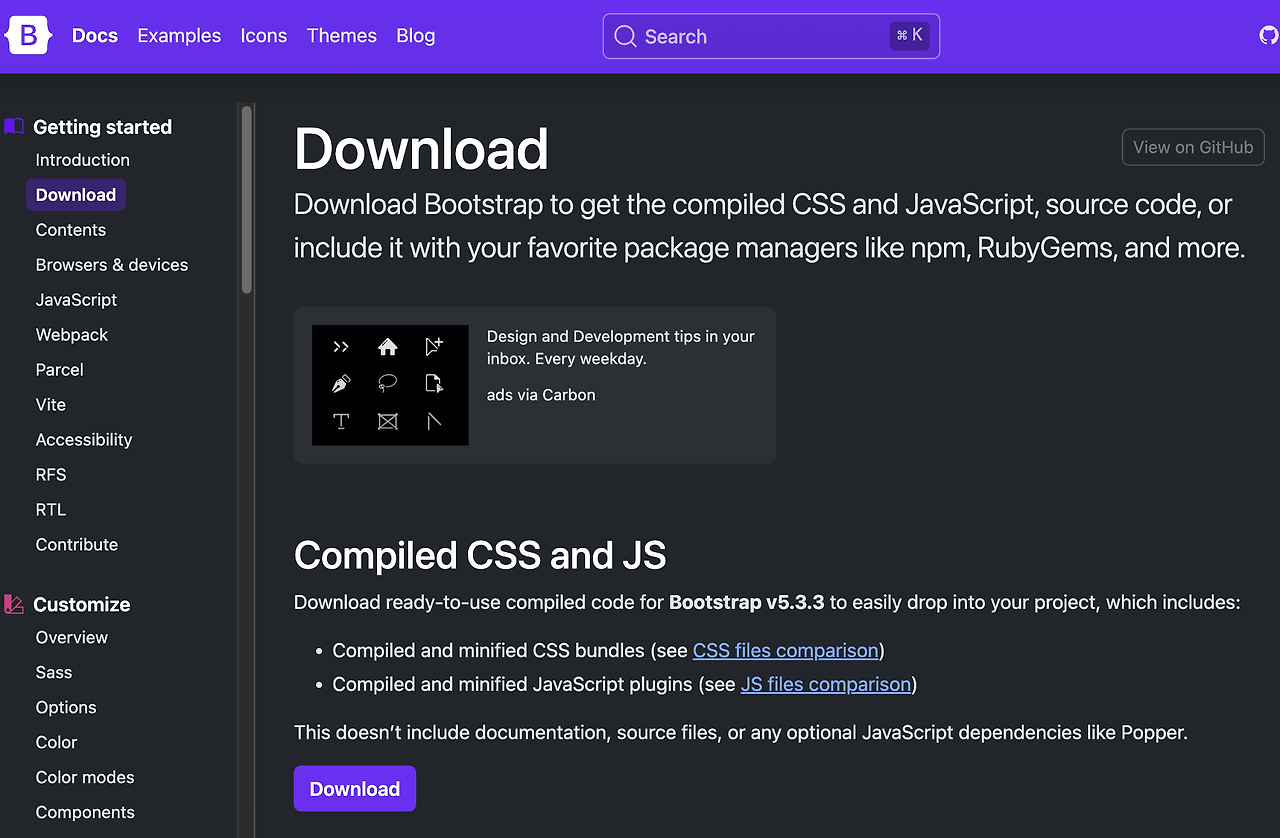Screen dimensions: 1280x838
Task: Click the Customize palette icon
Action: 14,604
